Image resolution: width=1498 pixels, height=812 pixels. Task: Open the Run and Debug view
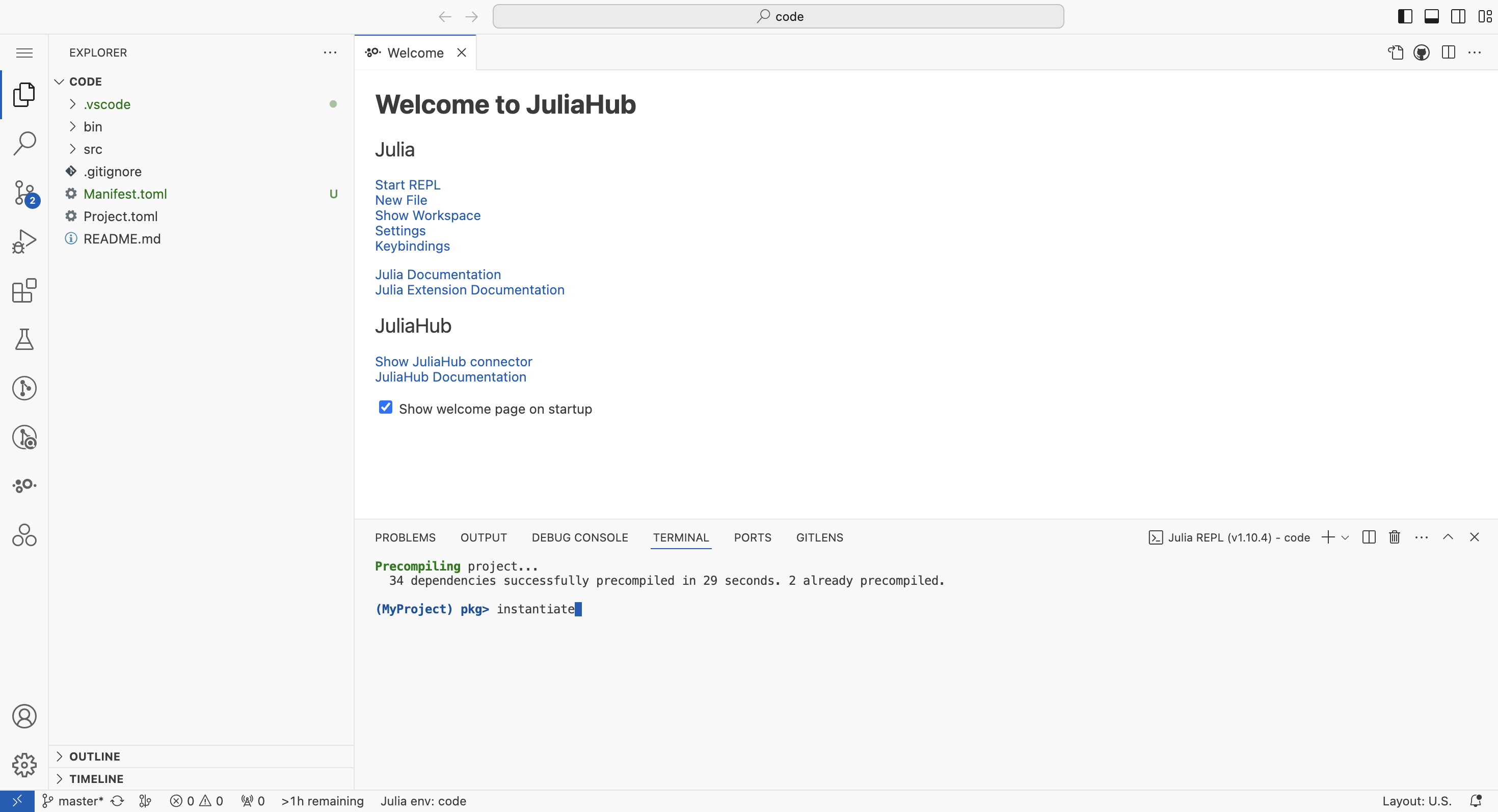(24, 241)
